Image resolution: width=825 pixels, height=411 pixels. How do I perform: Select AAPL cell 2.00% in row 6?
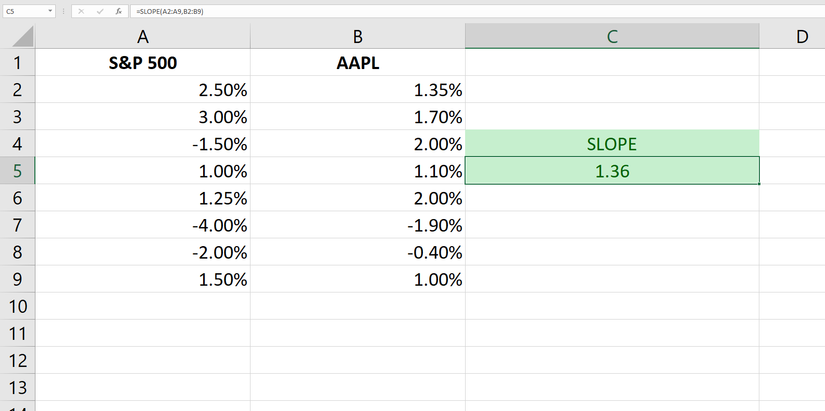tap(358, 198)
